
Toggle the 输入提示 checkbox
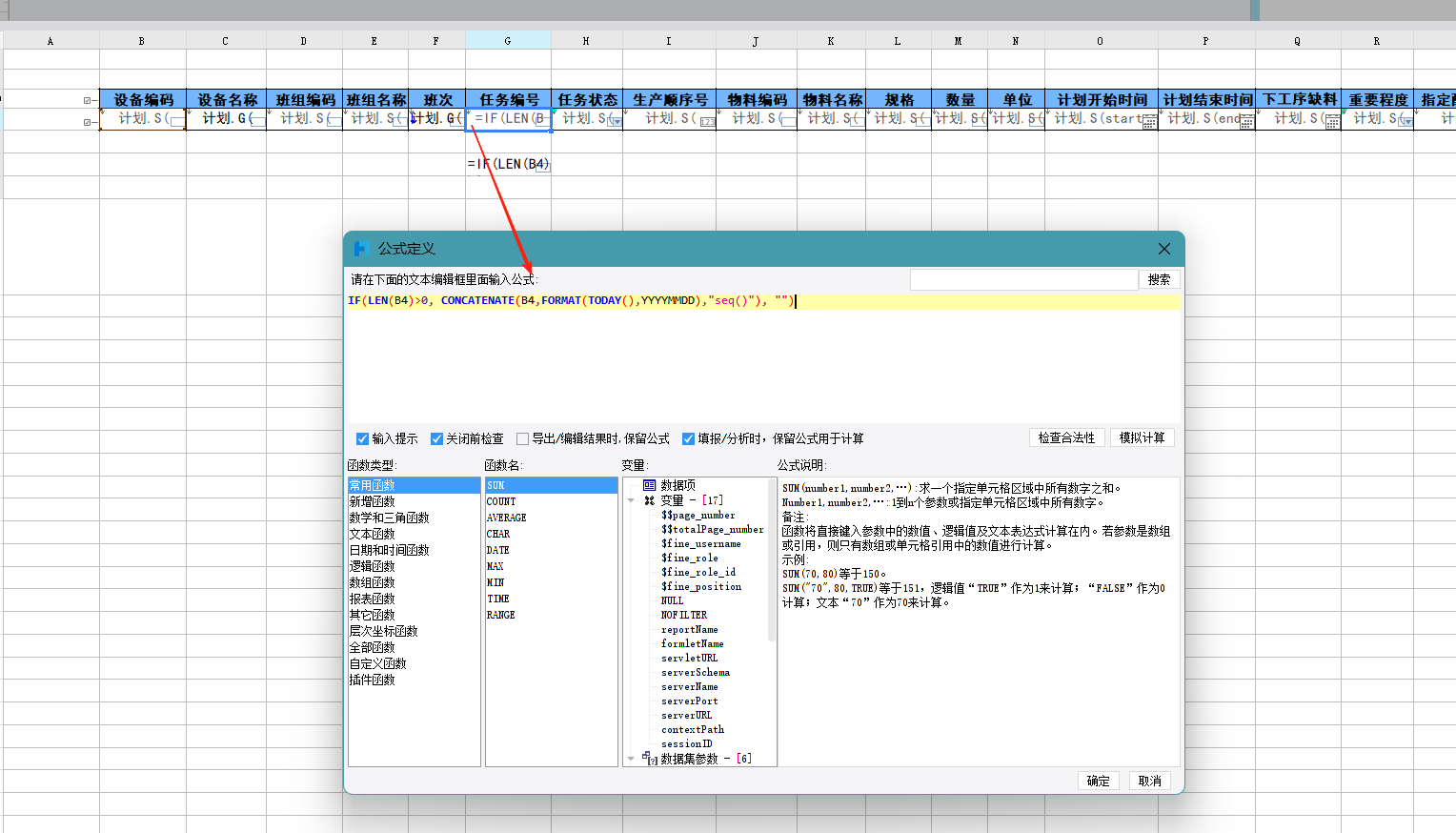click(362, 438)
